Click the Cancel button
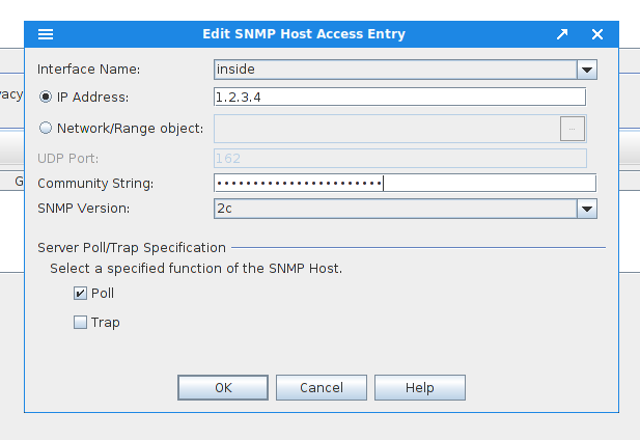 click(321, 387)
